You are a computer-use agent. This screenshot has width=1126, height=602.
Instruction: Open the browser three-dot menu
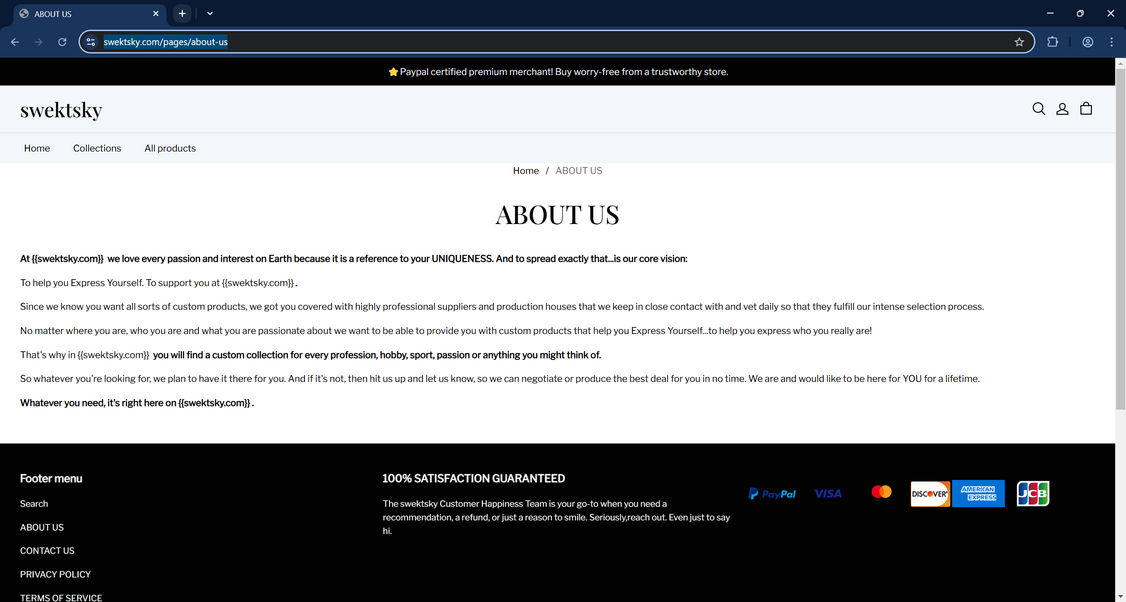(x=1111, y=41)
